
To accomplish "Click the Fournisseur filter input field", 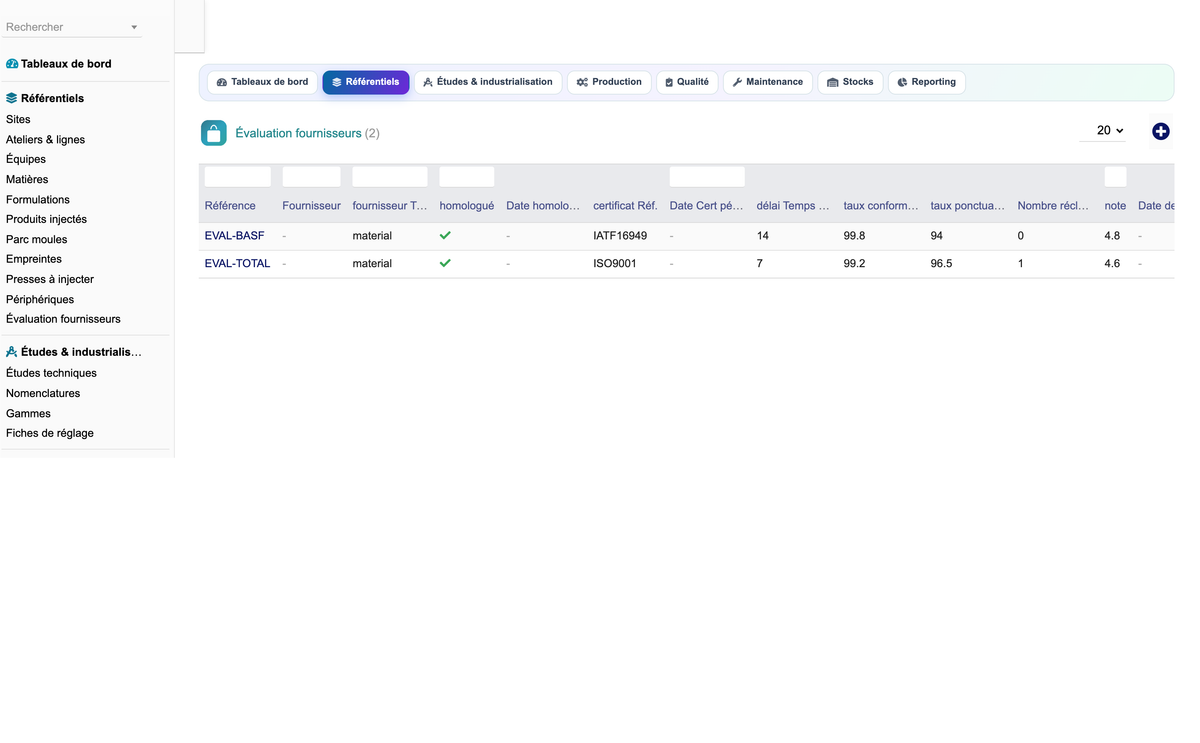I will tap(311, 177).
